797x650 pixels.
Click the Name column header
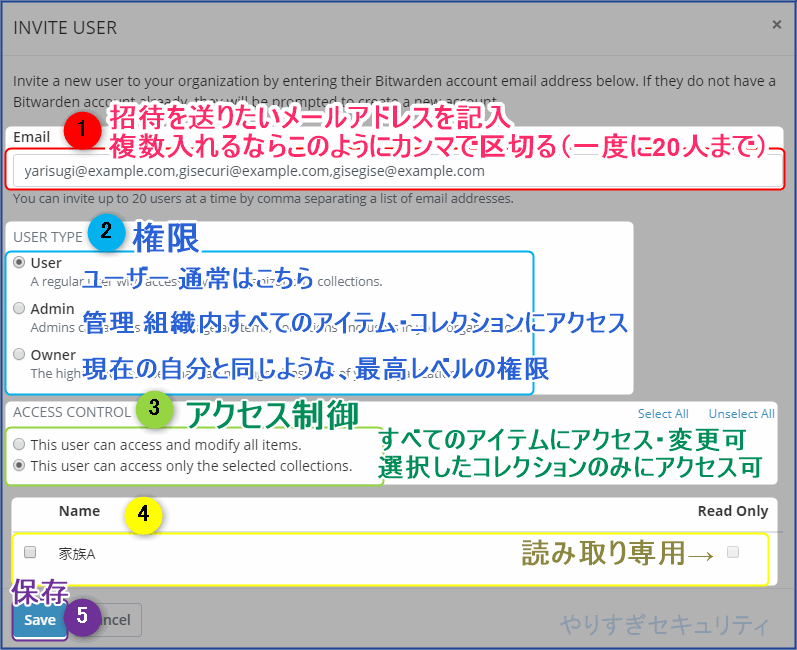pos(79,511)
